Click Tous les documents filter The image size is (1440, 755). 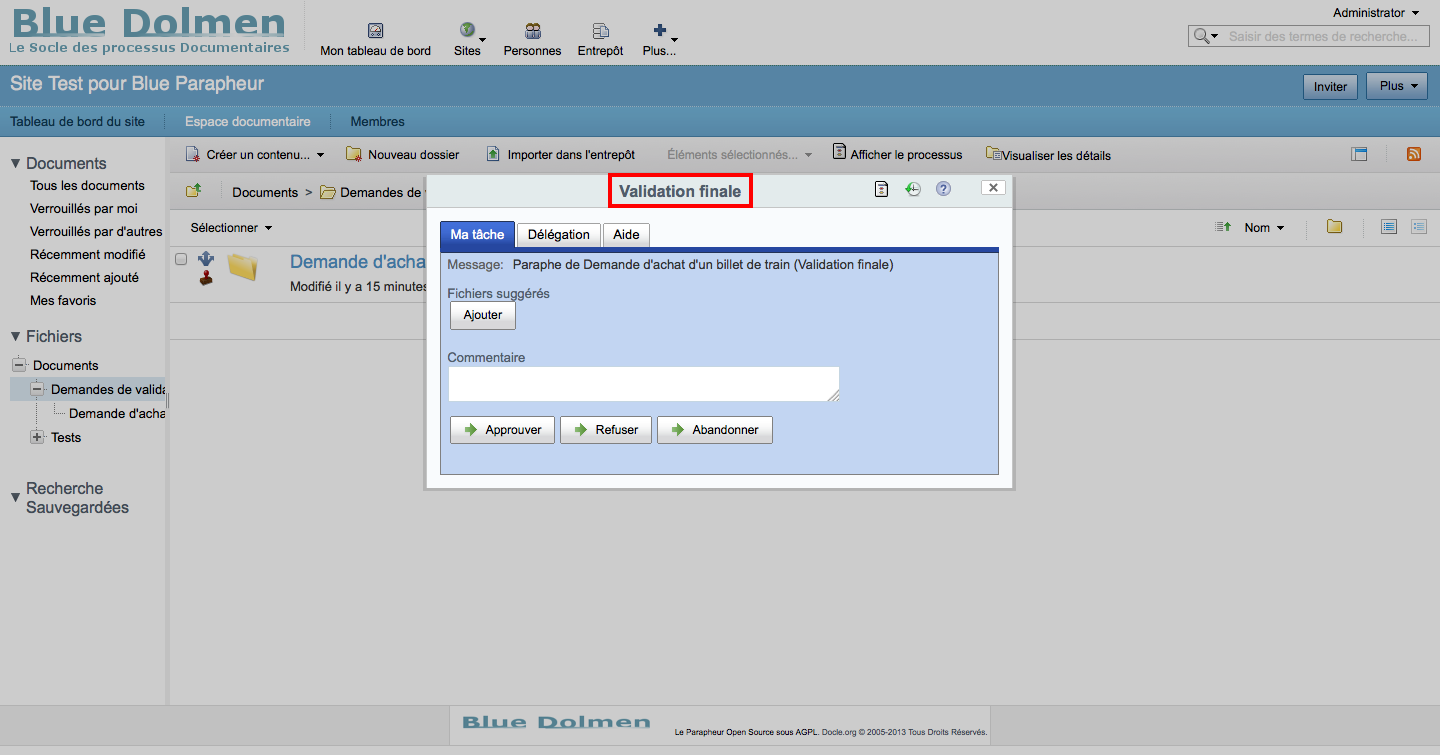(87, 185)
